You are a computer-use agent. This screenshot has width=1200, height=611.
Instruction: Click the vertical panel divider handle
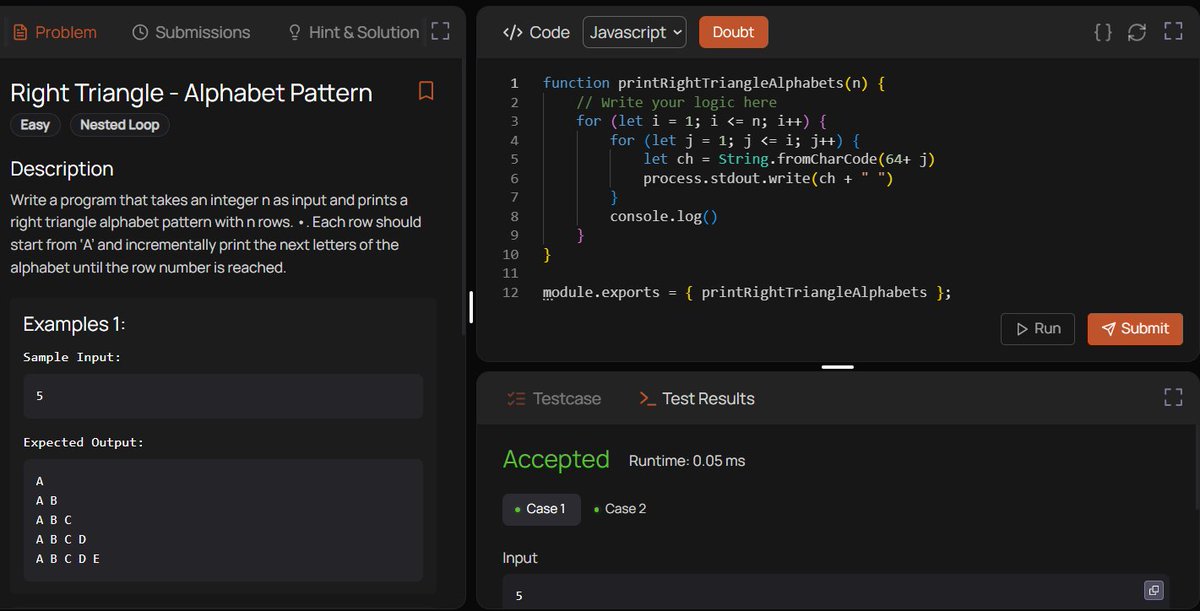point(471,307)
